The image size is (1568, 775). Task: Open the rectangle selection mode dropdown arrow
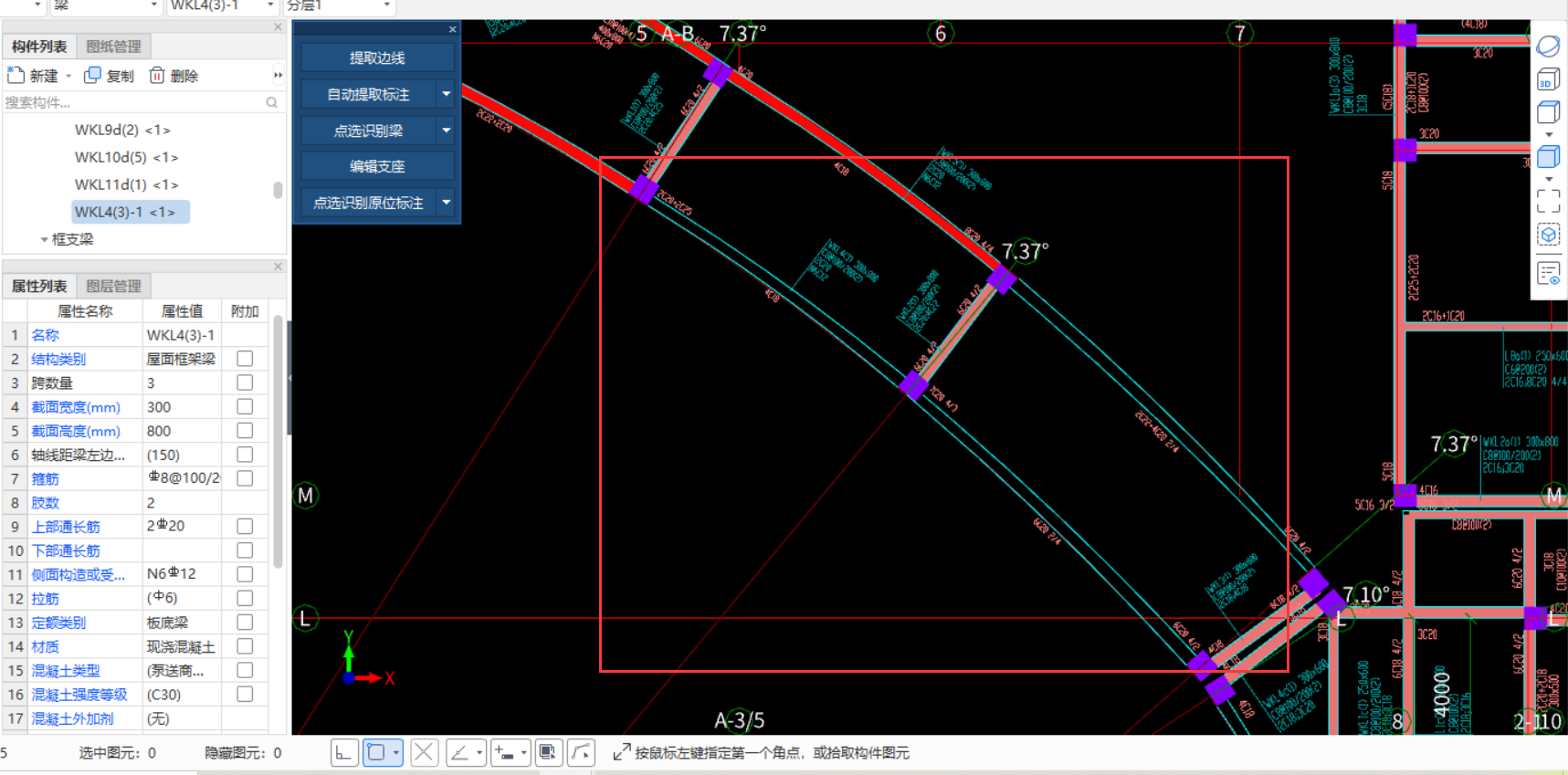(x=395, y=753)
